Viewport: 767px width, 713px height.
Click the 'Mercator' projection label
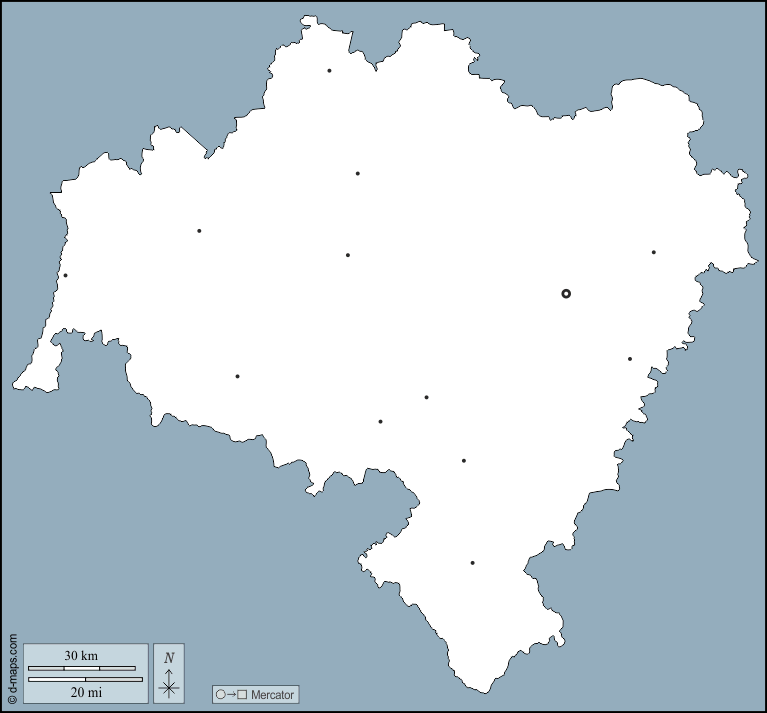tap(273, 694)
